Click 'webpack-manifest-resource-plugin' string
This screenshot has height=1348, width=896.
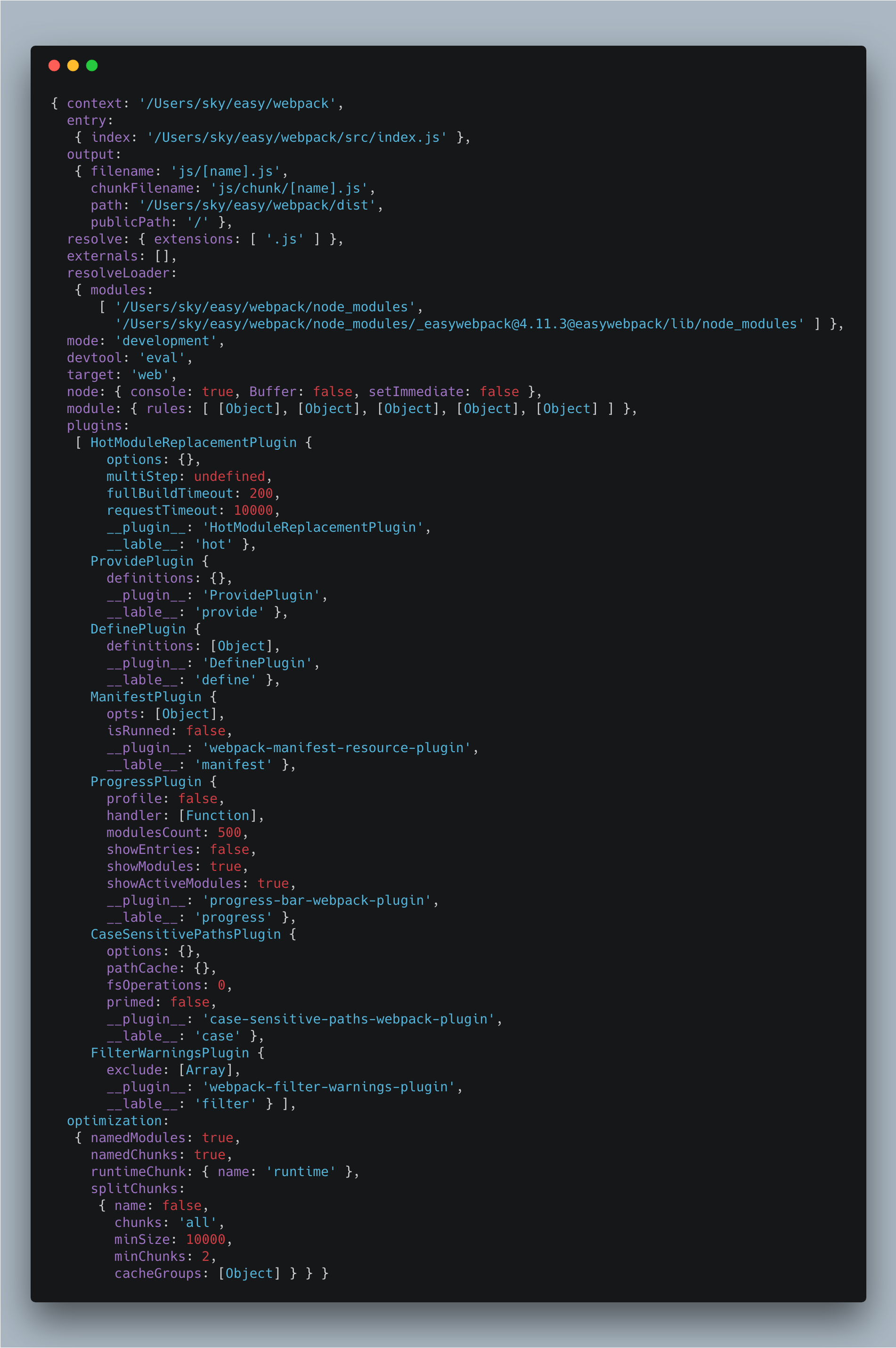click(336, 747)
